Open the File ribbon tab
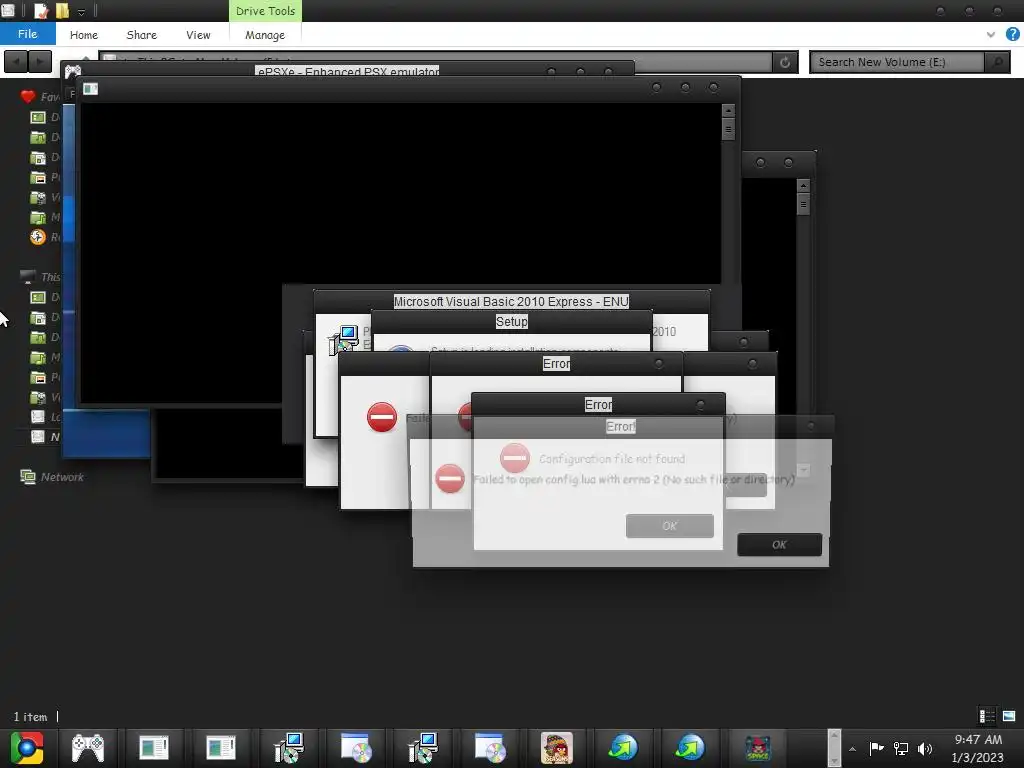Viewport: 1024px width, 768px height. coord(27,34)
